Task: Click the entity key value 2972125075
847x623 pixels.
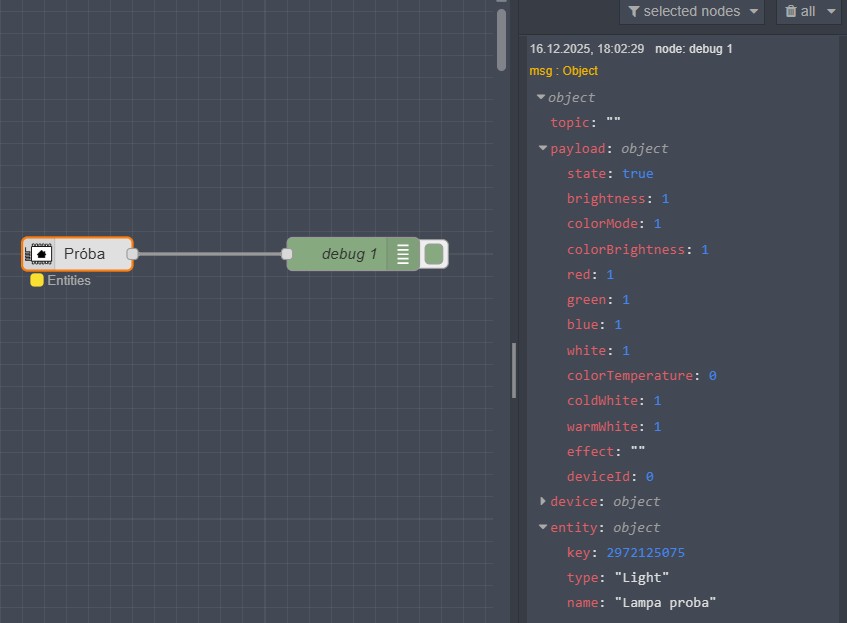Action: 645,553
